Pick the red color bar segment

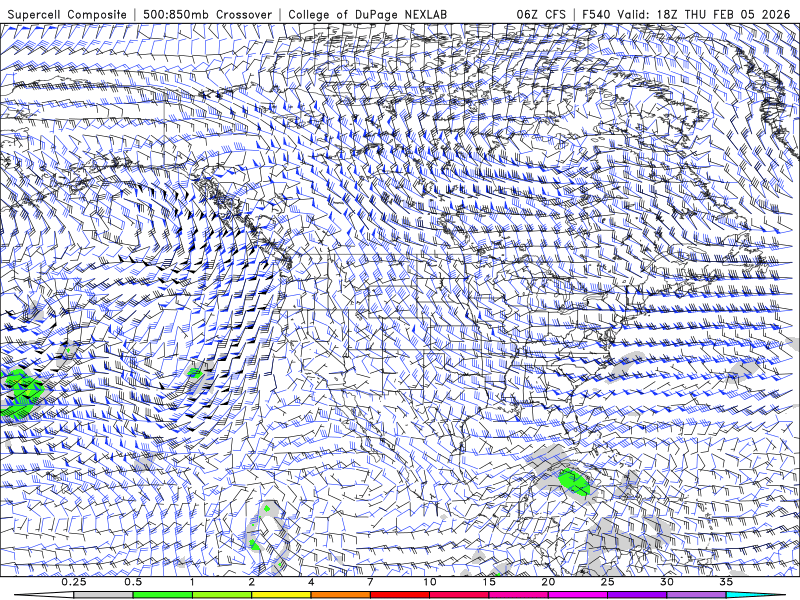pos(400,595)
